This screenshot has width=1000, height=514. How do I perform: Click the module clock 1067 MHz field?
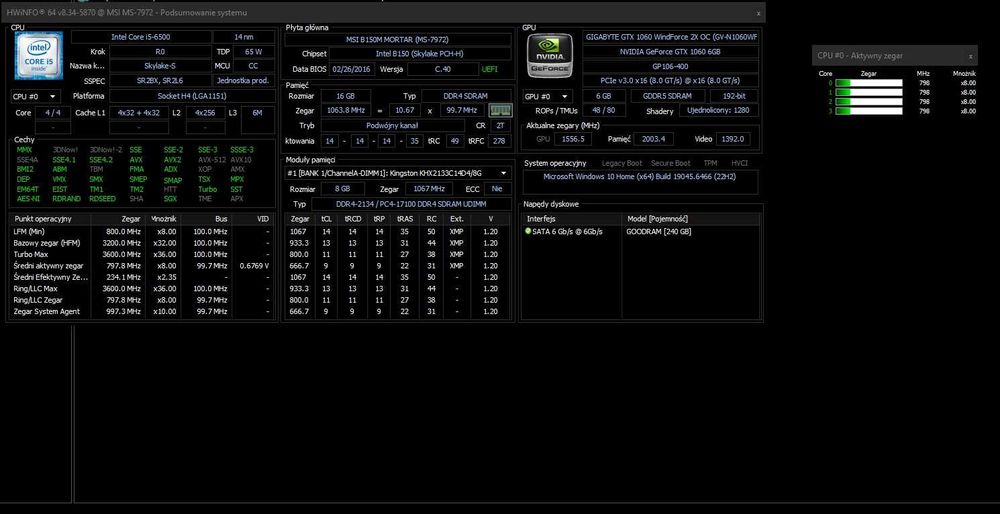click(x=427, y=189)
